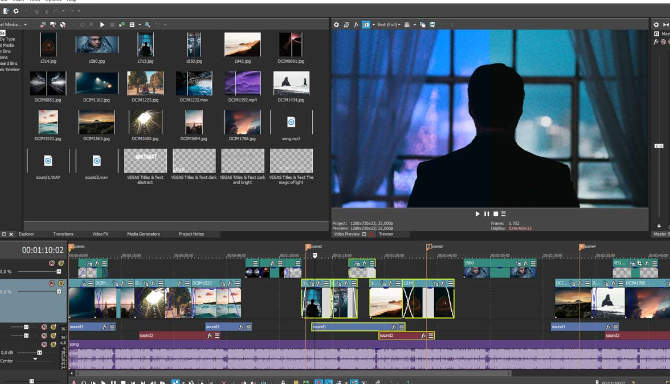
Task: Solo the sound1 audio track
Action: pyautogui.click(x=53, y=327)
